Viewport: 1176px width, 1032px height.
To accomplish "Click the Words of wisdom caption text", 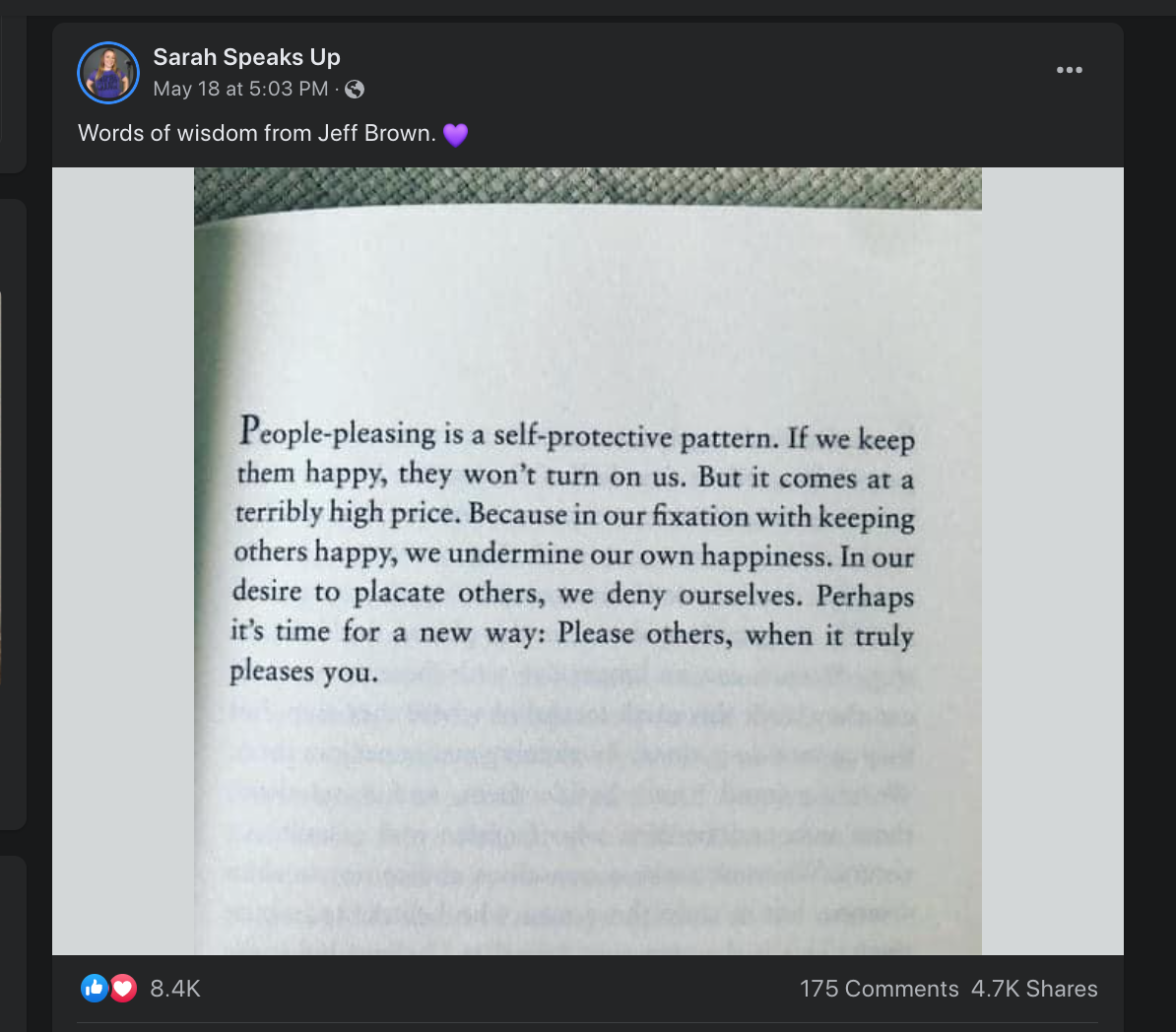I will click(256, 133).
